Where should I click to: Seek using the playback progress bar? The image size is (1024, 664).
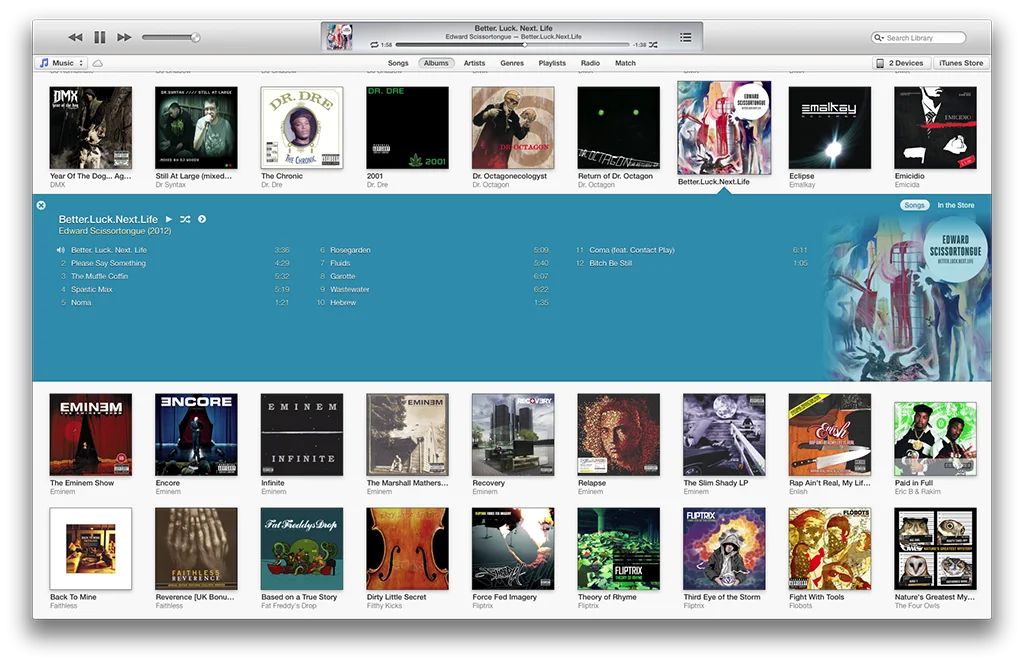512,45
